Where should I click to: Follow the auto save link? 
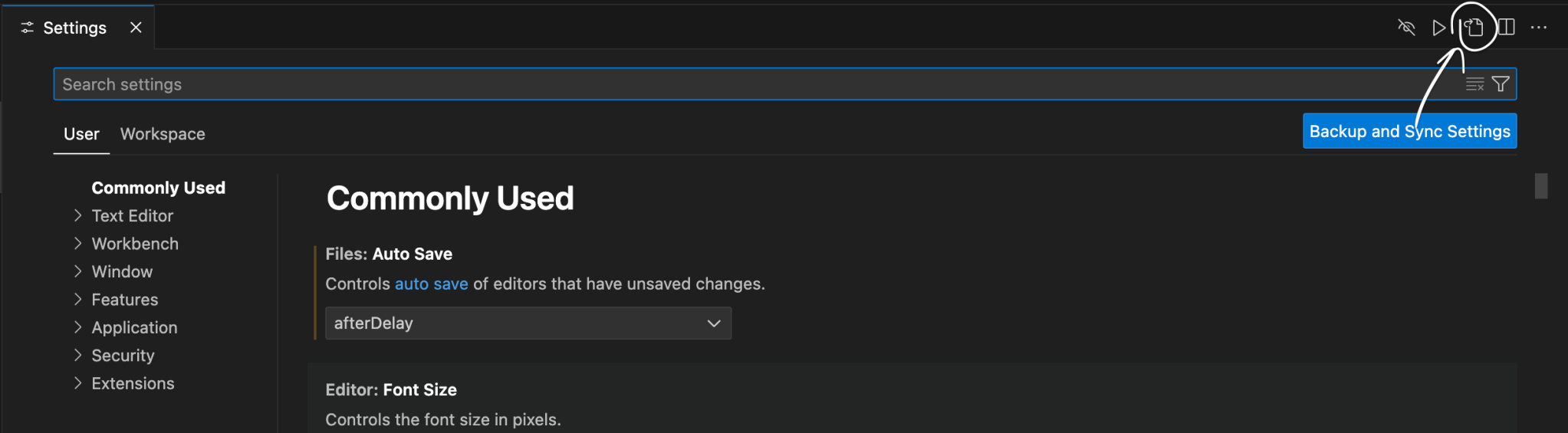(x=431, y=284)
